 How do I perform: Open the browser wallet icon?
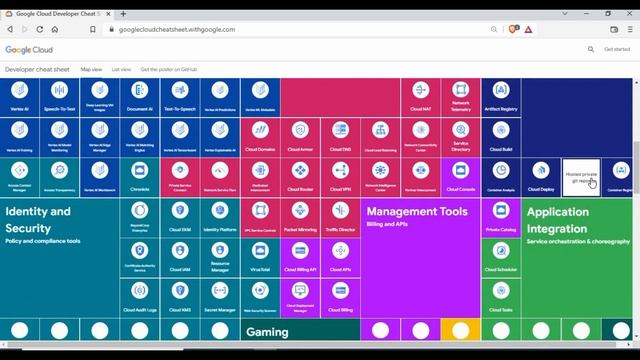(x=614, y=29)
